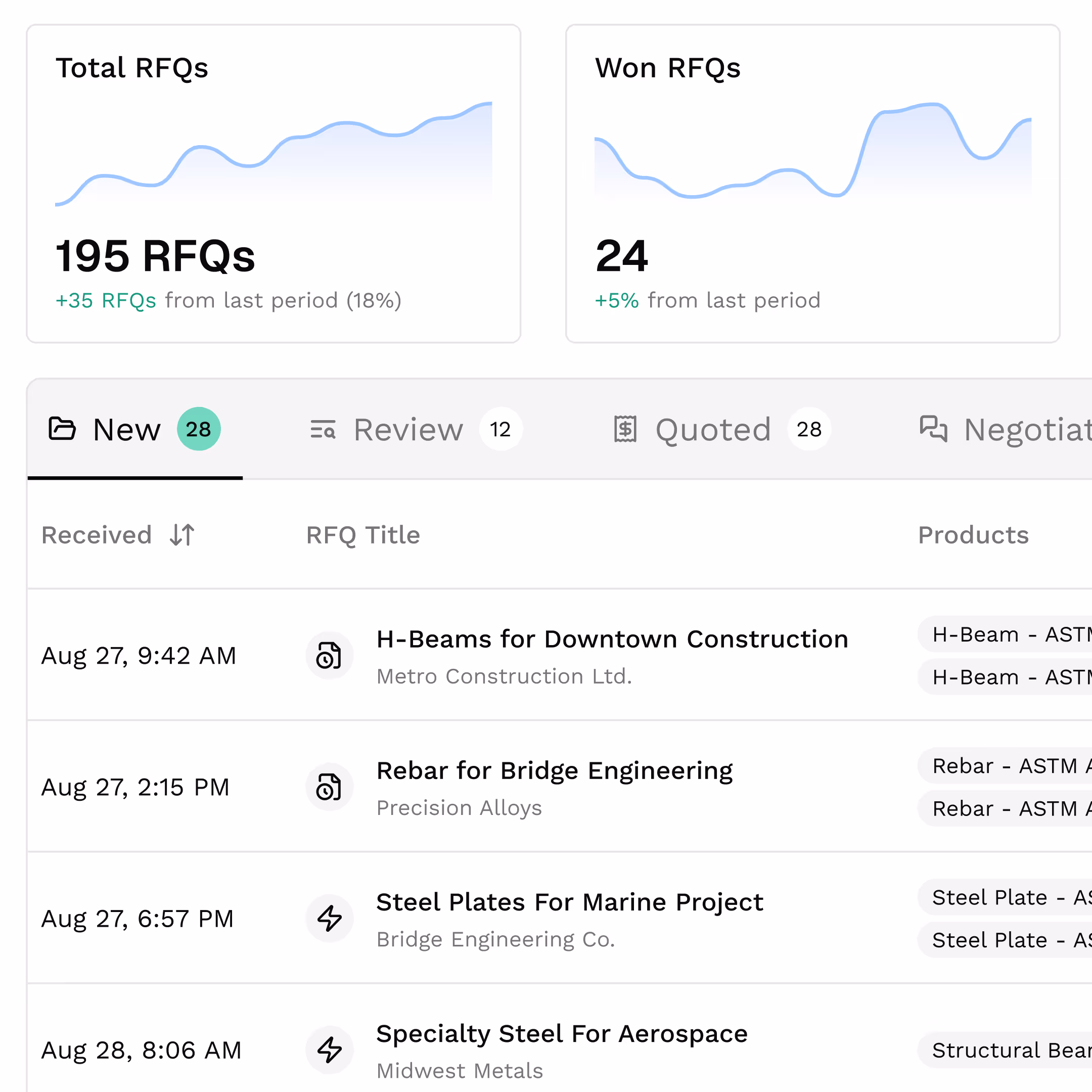Toggle the Received column sort arrows
Viewport: 1092px width, 1092px height.
182,535
